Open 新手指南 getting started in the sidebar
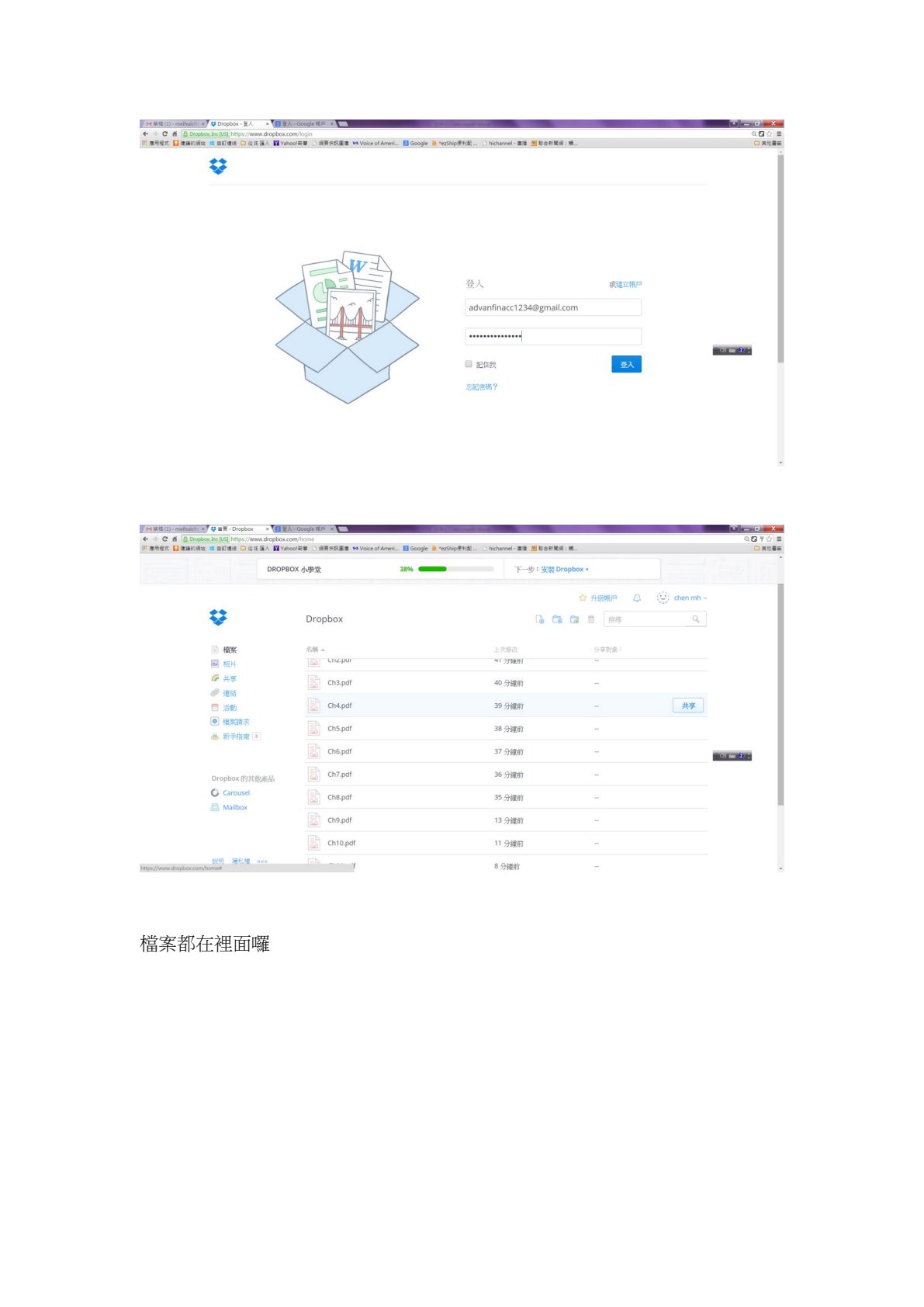This screenshot has height=1307, width=924. [x=236, y=737]
